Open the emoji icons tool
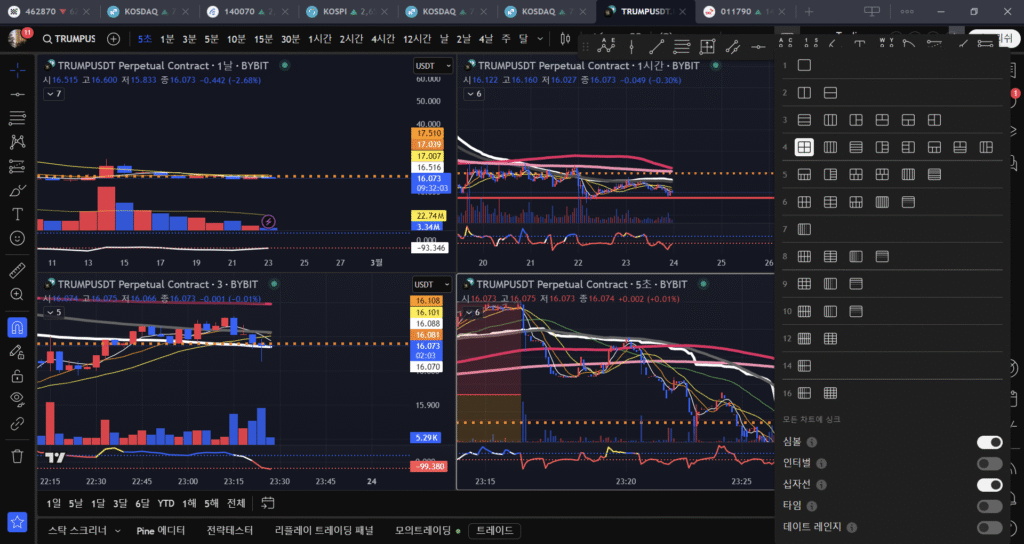The image size is (1024, 544). 17,238
